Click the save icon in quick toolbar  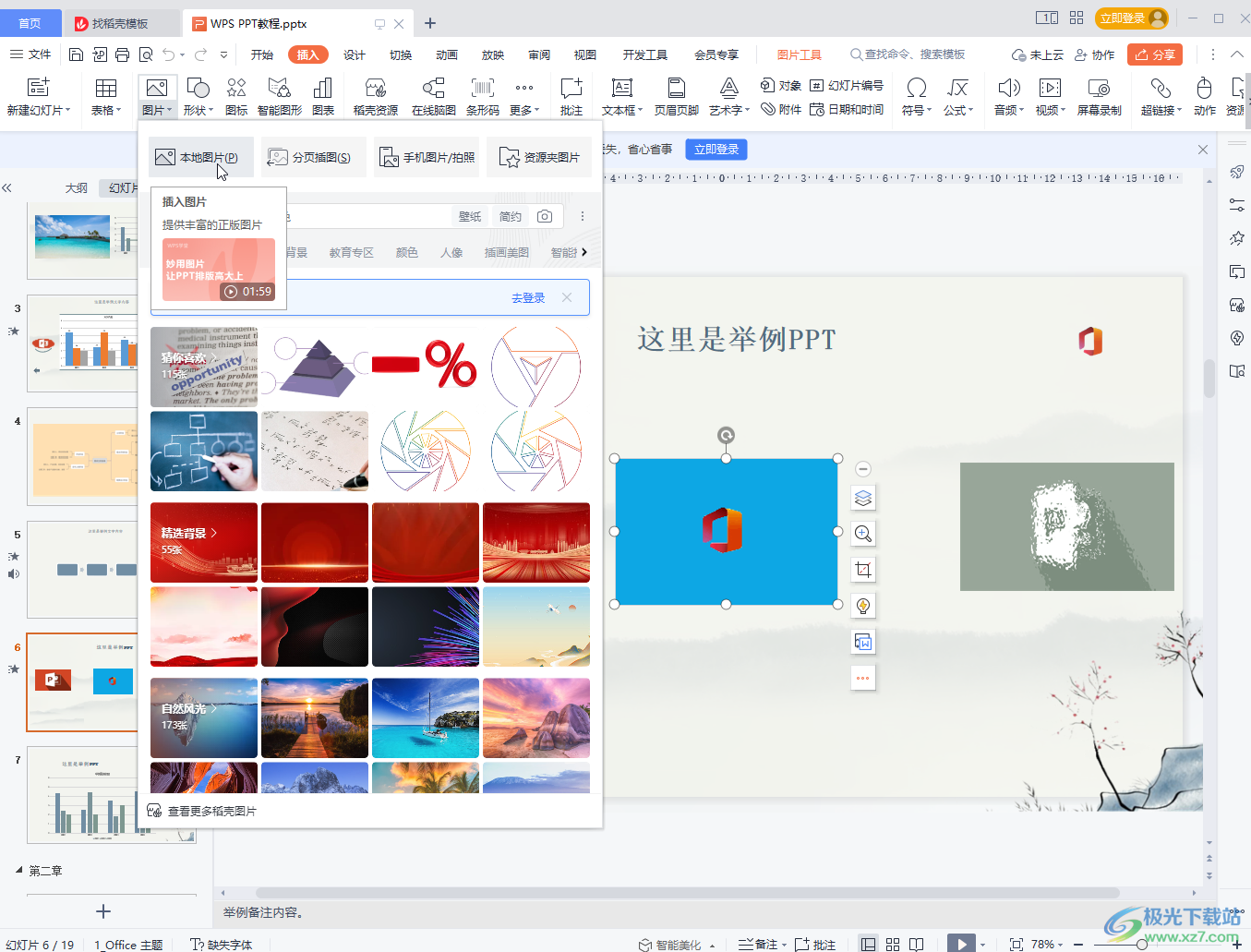tap(77, 54)
